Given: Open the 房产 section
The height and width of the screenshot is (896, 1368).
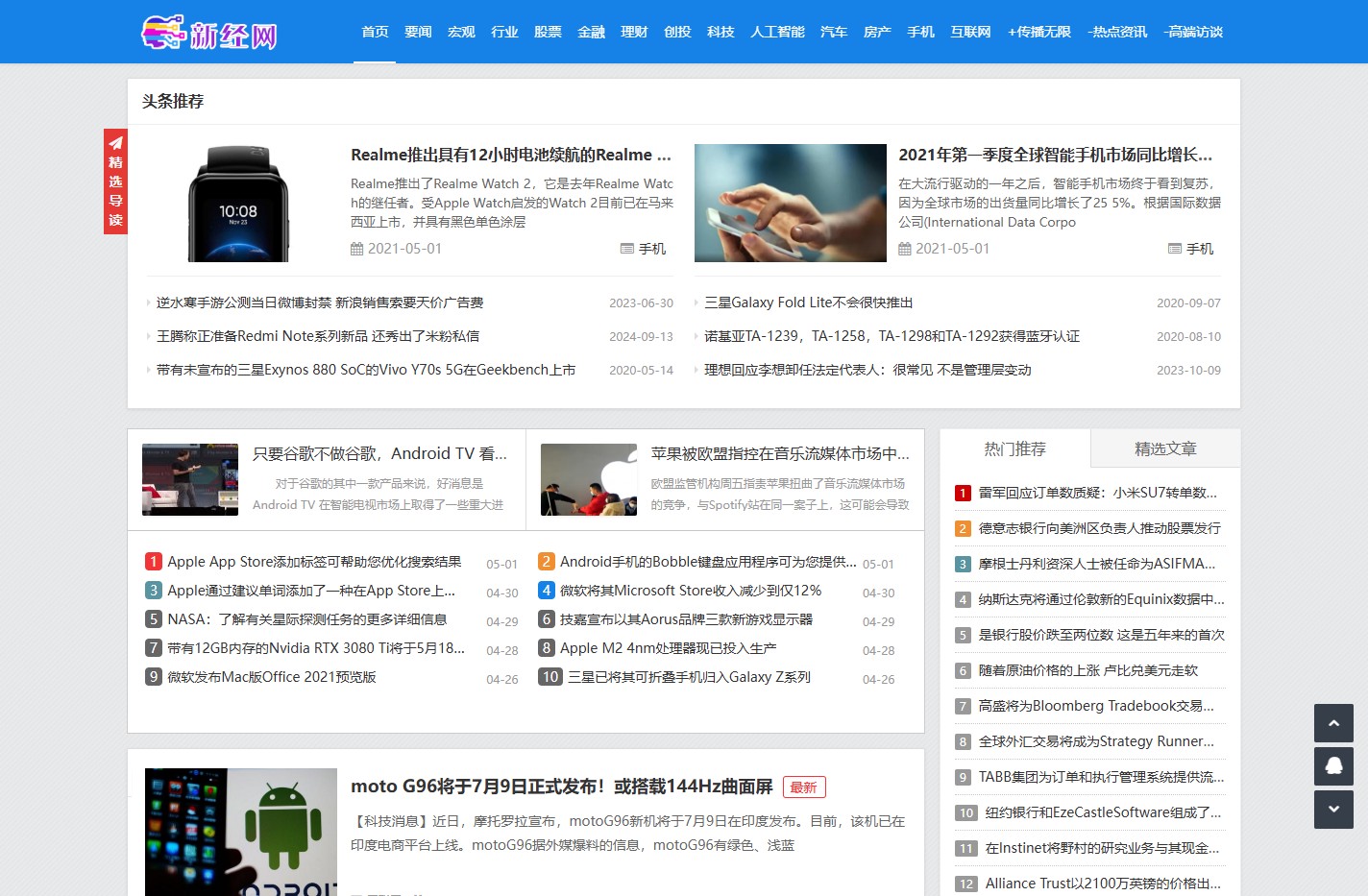Looking at the screenshot, I should click(x=877, y=32).
